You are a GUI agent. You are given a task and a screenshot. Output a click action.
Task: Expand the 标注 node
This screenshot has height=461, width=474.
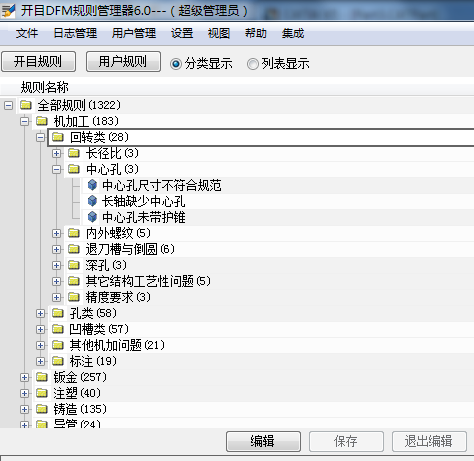point(40,362)
